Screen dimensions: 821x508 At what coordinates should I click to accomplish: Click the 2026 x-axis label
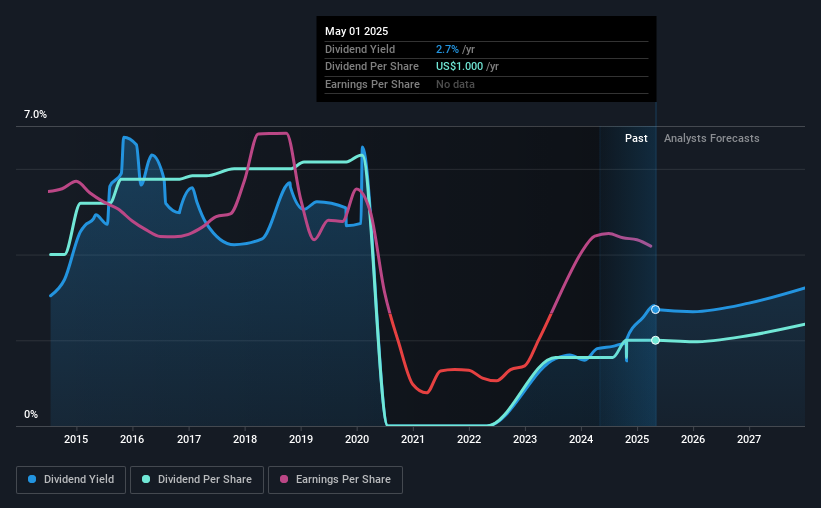pos(693,439)
